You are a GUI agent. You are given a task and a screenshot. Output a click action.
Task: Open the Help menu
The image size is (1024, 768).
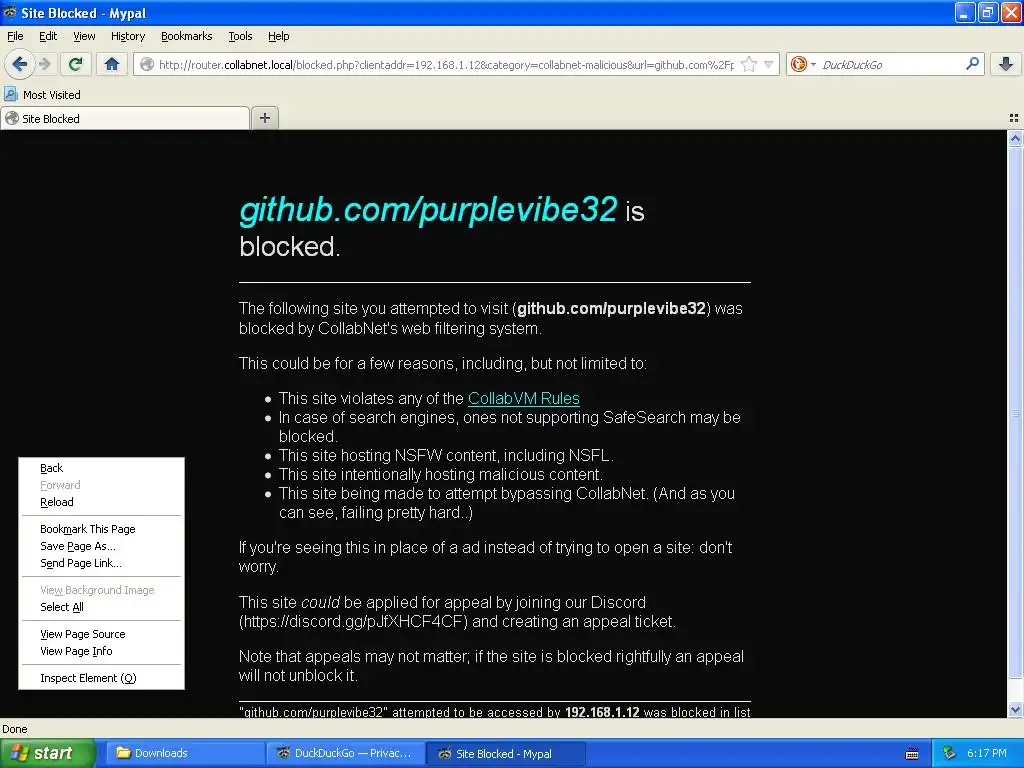pos(279,36)
